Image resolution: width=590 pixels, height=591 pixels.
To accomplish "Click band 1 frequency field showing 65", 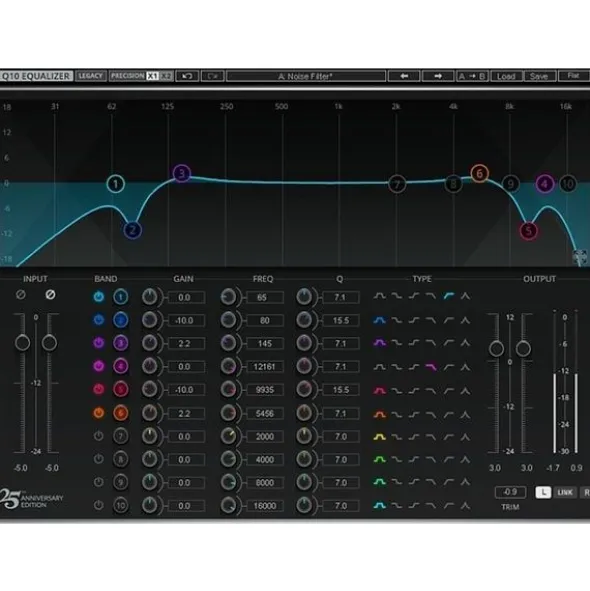I will 265,297.
